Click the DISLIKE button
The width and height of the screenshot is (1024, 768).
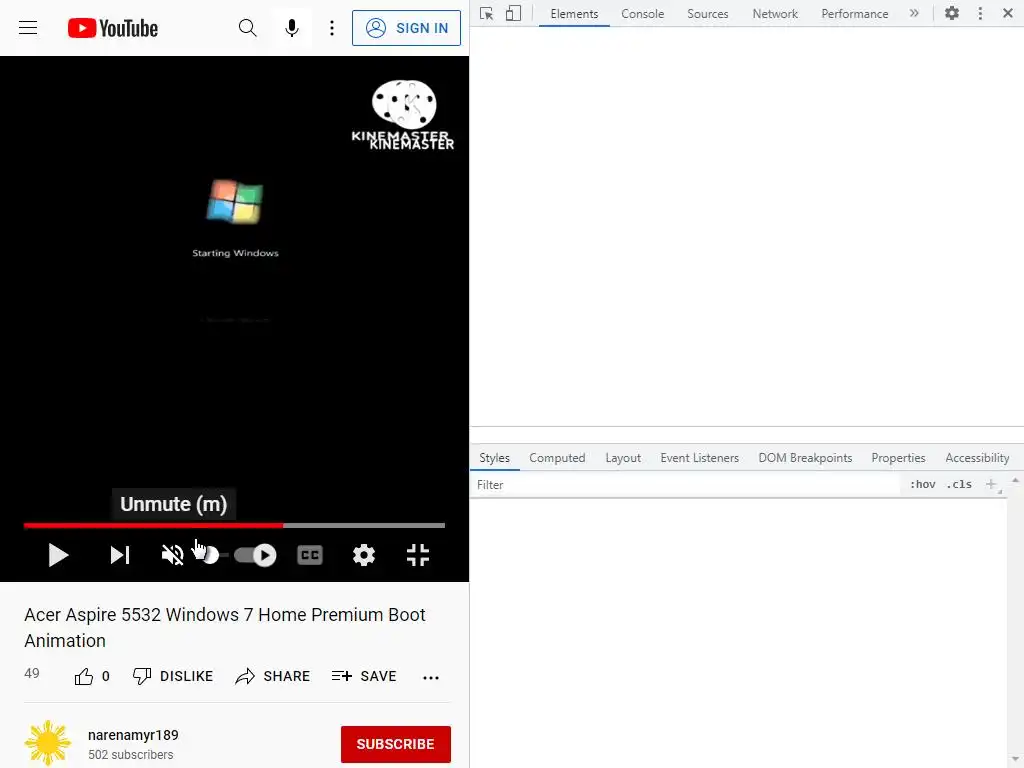pyautogui.click(x=173, y=677)
